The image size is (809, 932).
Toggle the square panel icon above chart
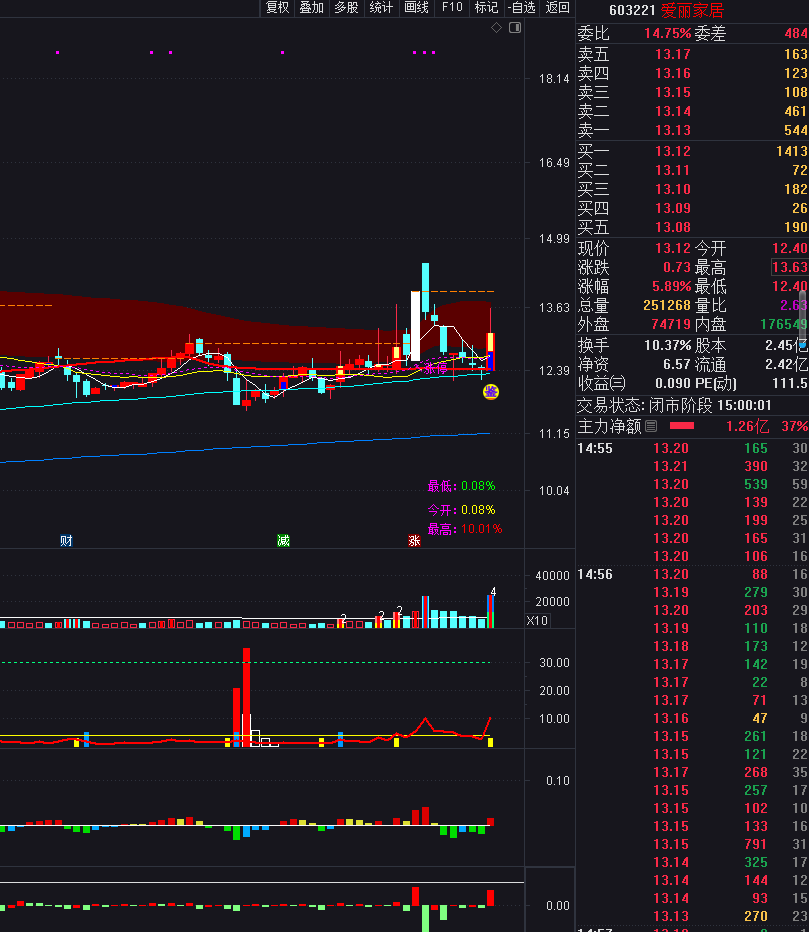pyautogui.click(x=515, y=28)
